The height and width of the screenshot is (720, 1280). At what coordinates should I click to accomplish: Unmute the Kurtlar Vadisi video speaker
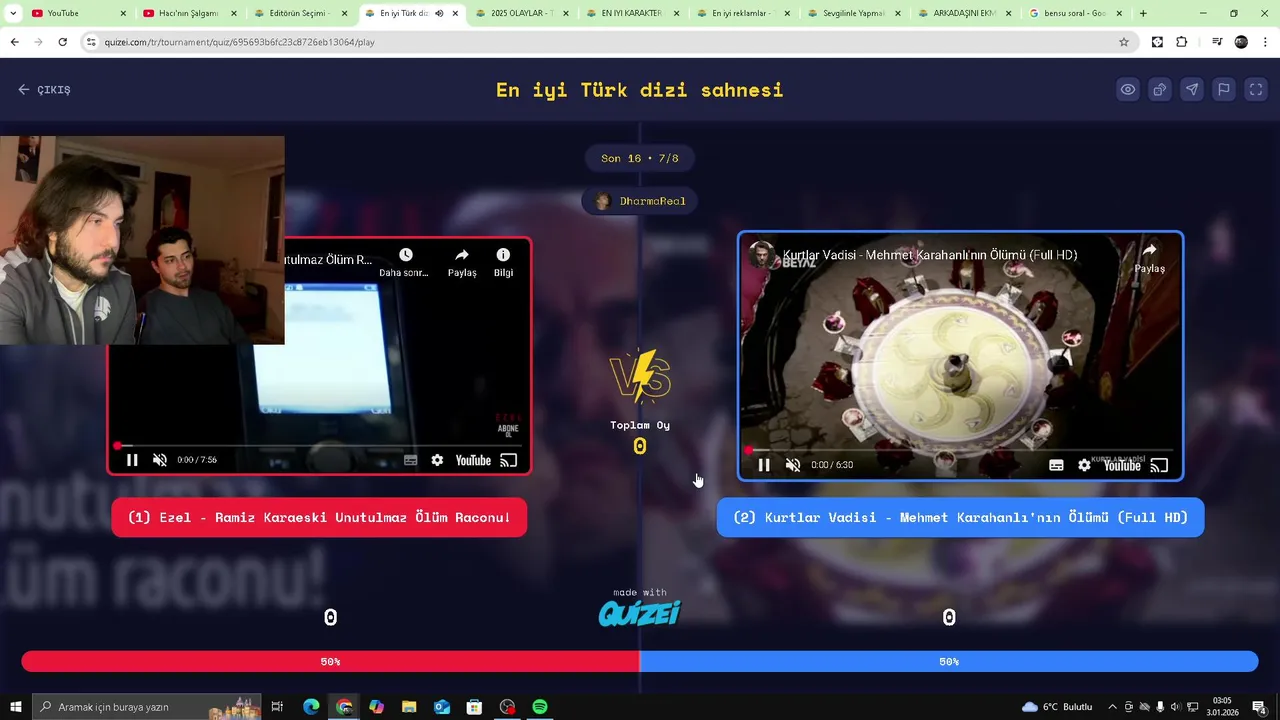(x=793, y=465)
